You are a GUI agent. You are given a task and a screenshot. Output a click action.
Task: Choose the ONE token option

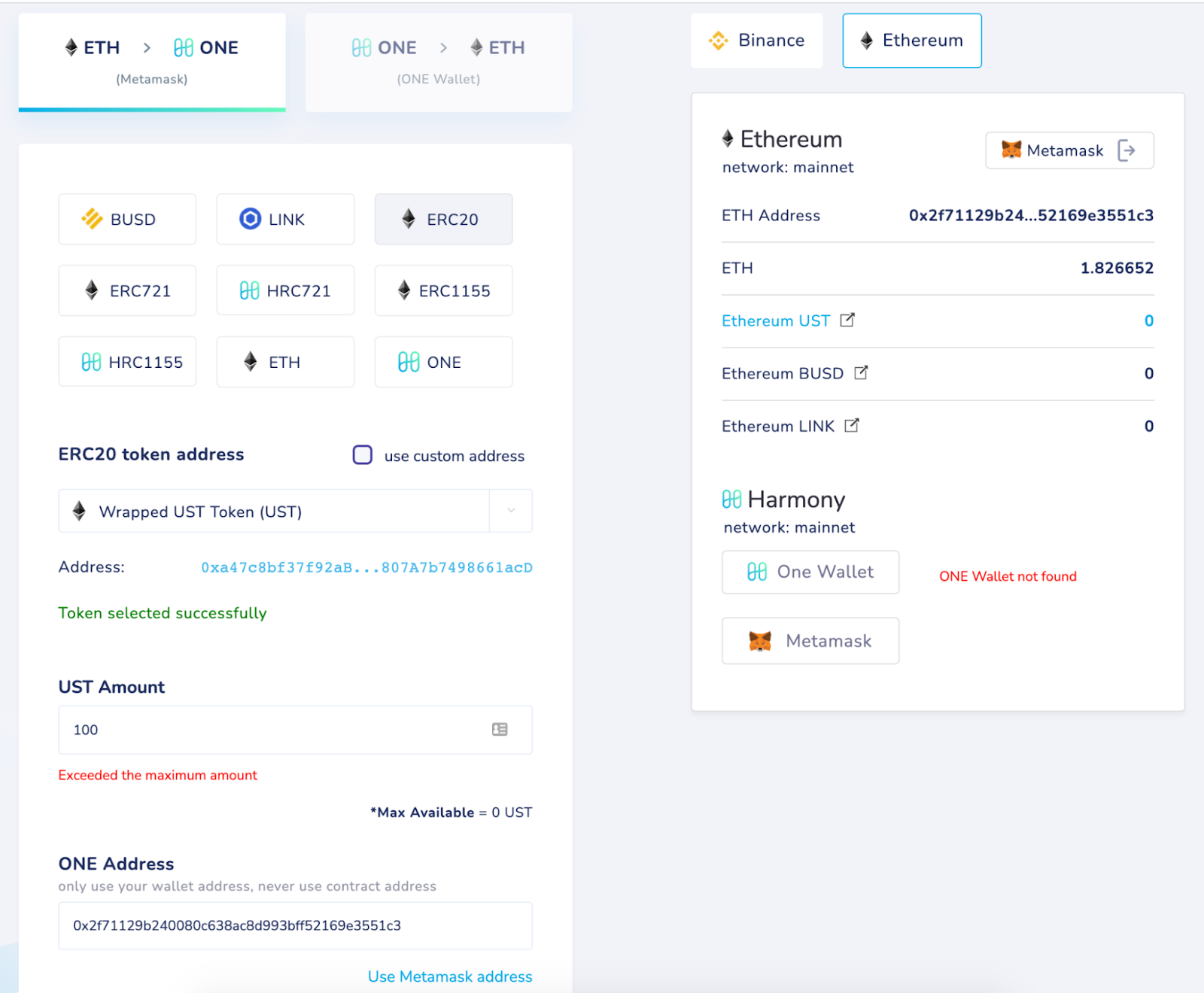tap(443, 362)
